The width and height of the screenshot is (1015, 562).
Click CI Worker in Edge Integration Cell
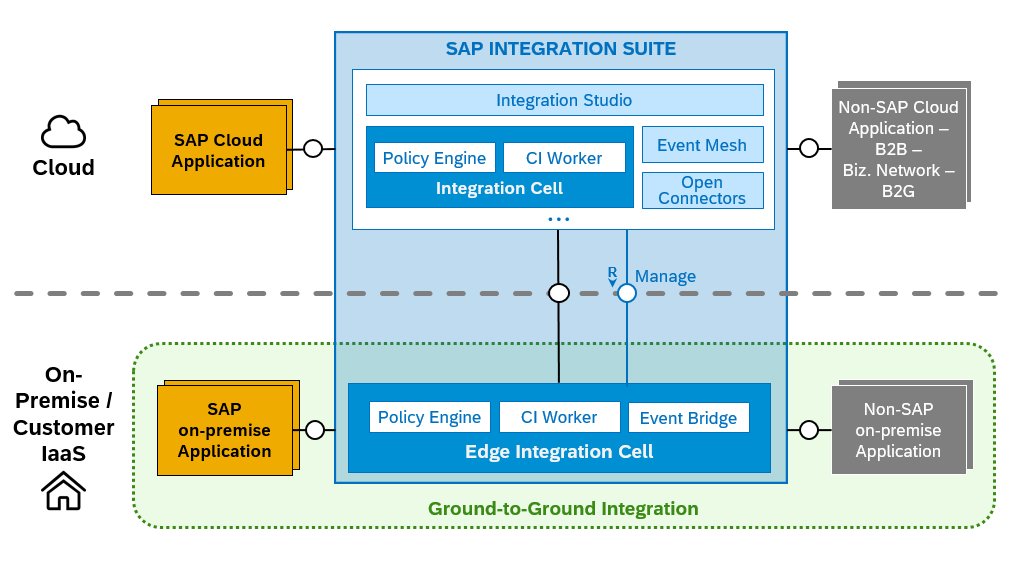[x=559, y=417]
